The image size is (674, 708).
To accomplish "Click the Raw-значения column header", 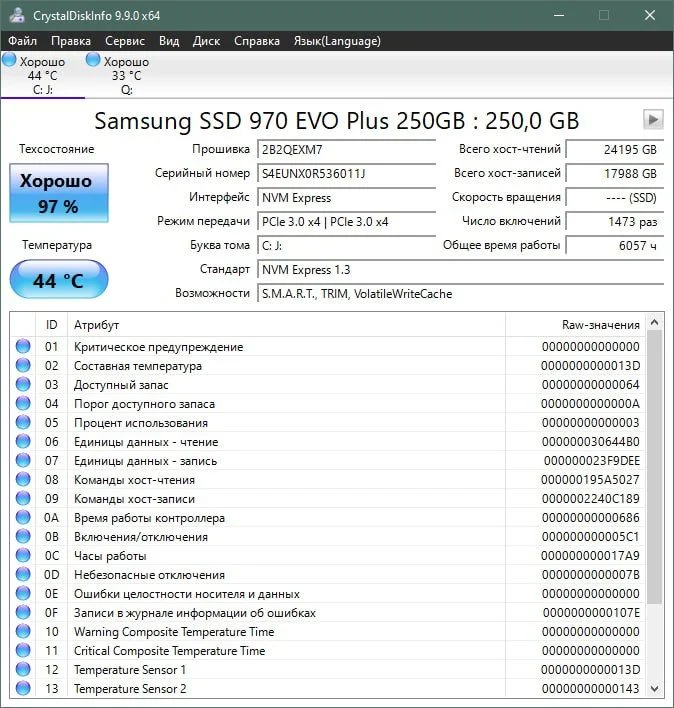I will pos(576,325).
